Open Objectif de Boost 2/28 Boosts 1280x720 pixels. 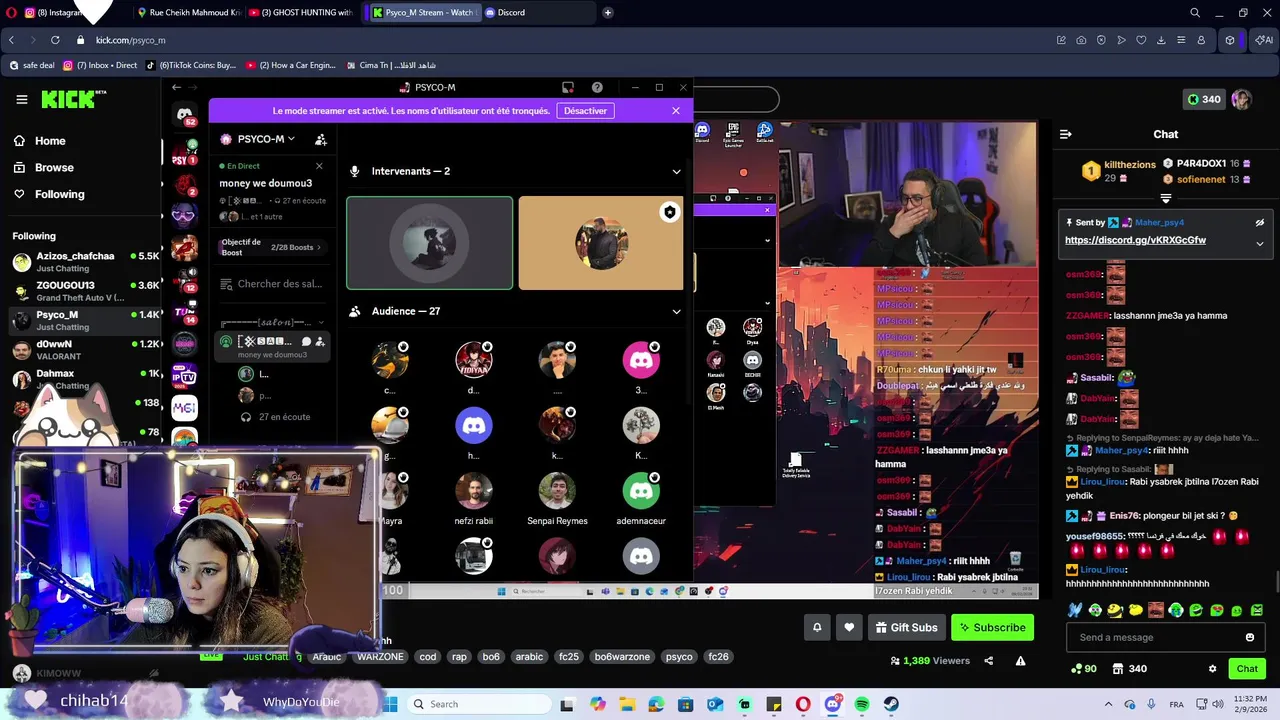[x=270, y=247]
